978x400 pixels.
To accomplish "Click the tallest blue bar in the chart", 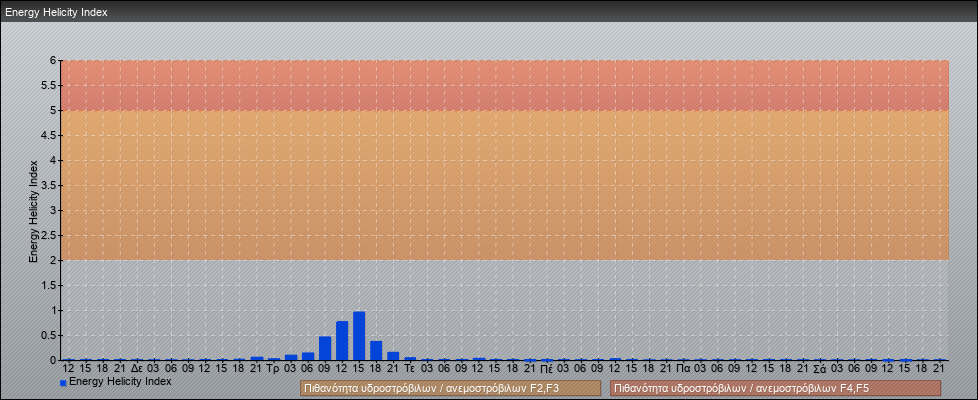I will [x=359, y=336].
